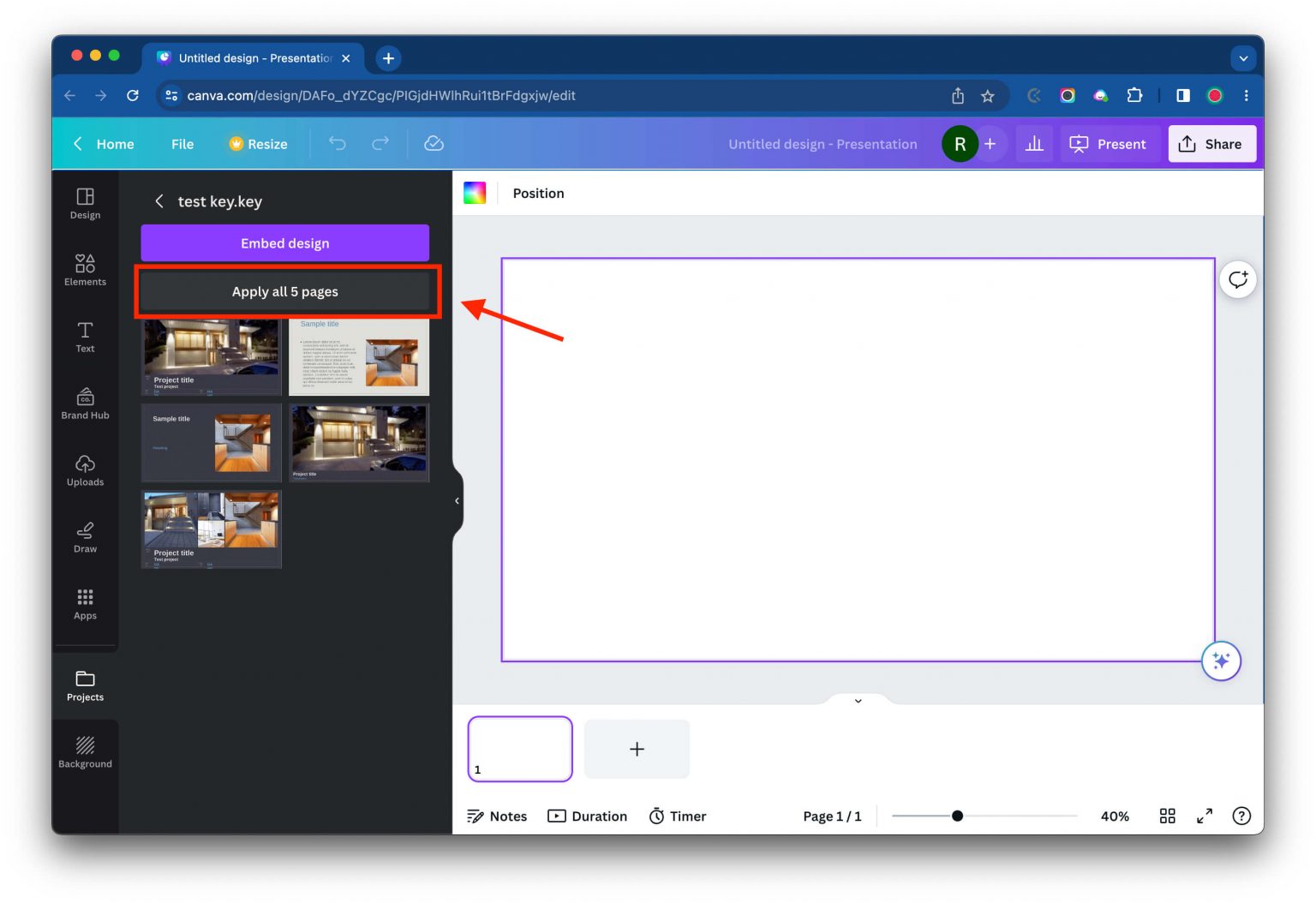
Task: Open design insights via chart icon
Action: click(x=1034, y=143)
